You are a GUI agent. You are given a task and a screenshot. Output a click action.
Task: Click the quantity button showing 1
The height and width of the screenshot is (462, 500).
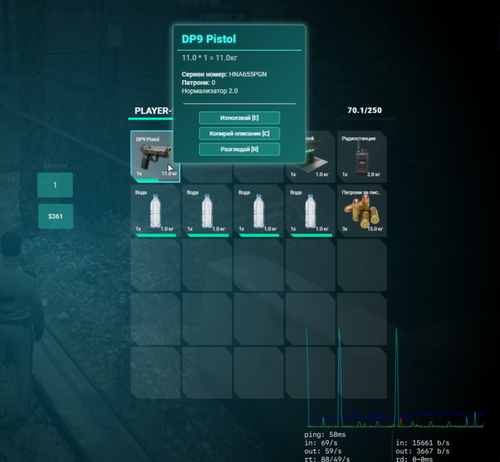pyautogui.click(x=55, y=185)
